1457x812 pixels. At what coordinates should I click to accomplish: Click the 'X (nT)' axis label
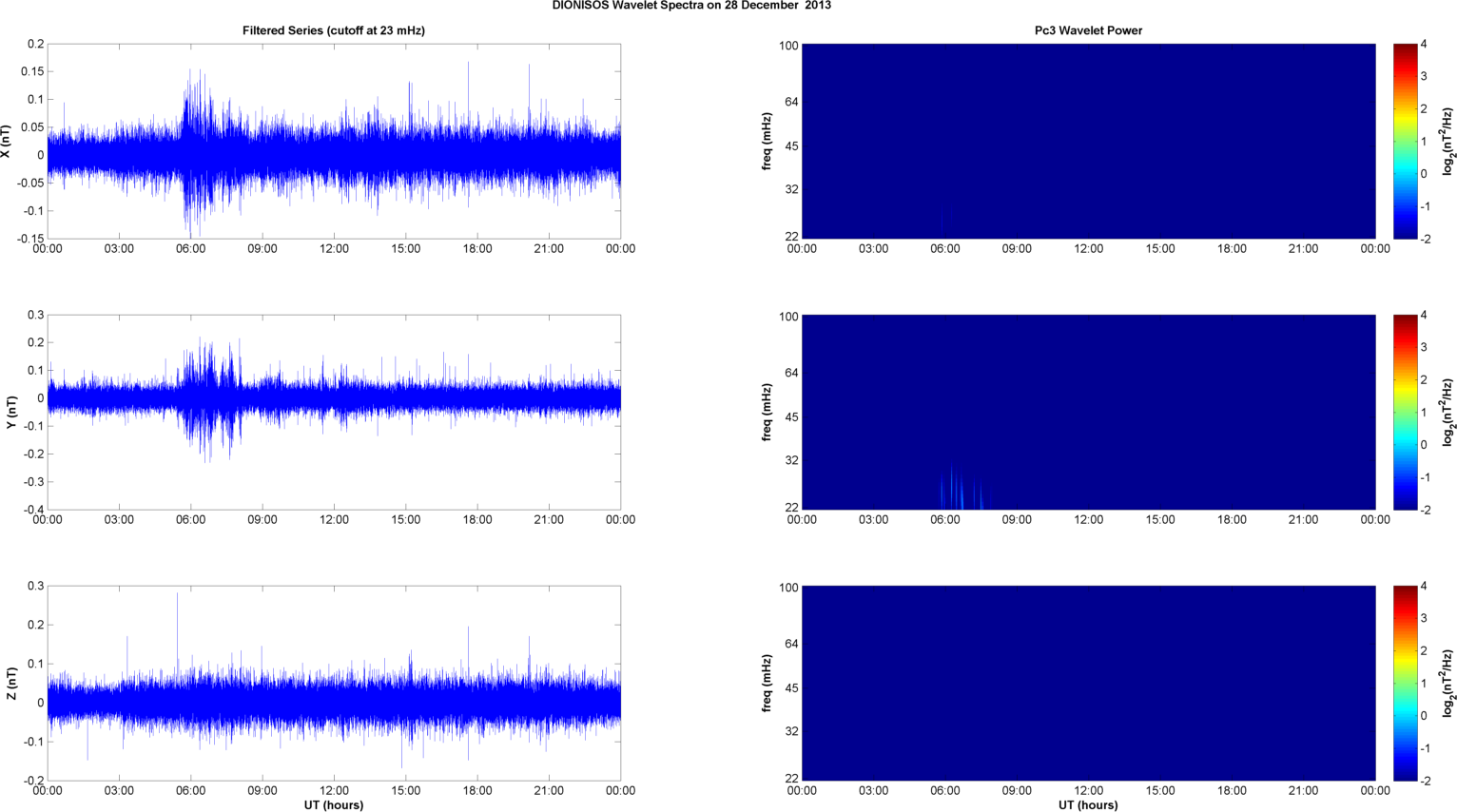coord(6,142)
